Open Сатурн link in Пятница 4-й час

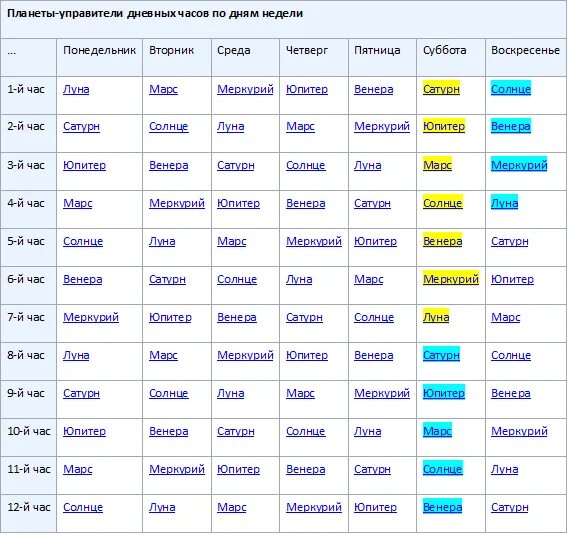[x=372, y=204]
